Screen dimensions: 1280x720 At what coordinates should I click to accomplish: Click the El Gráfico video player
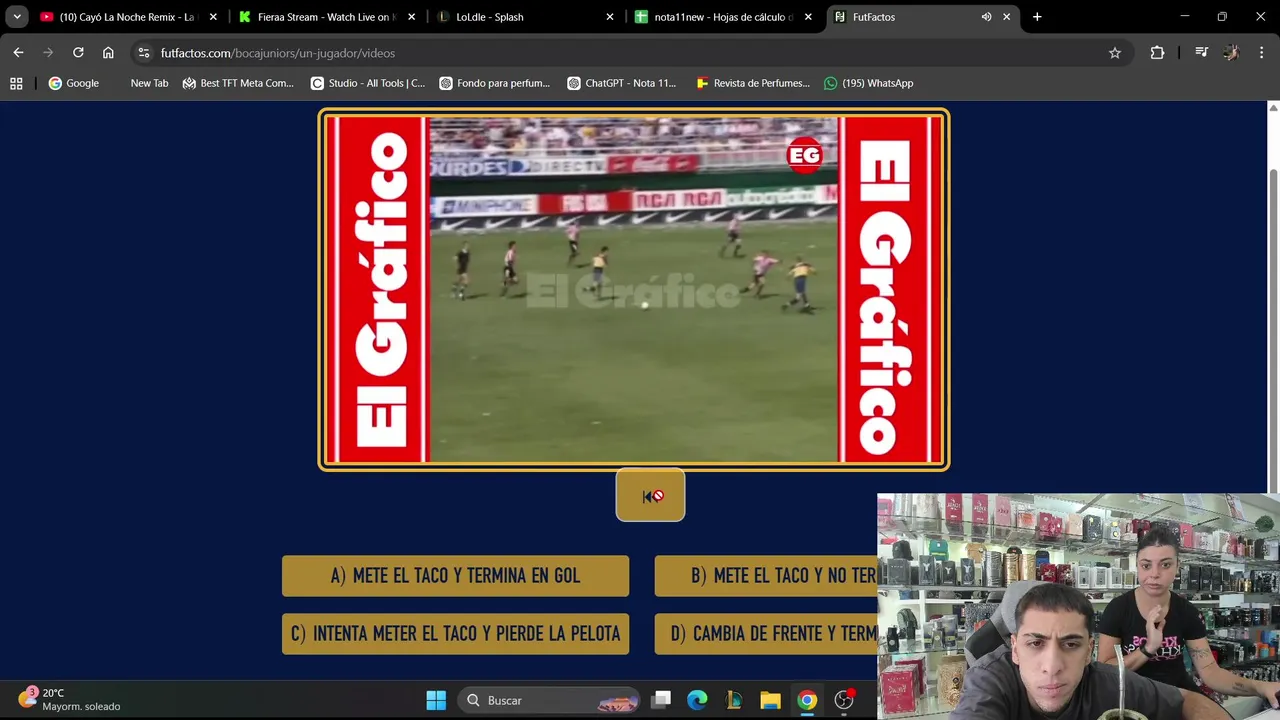click(634, 289)
